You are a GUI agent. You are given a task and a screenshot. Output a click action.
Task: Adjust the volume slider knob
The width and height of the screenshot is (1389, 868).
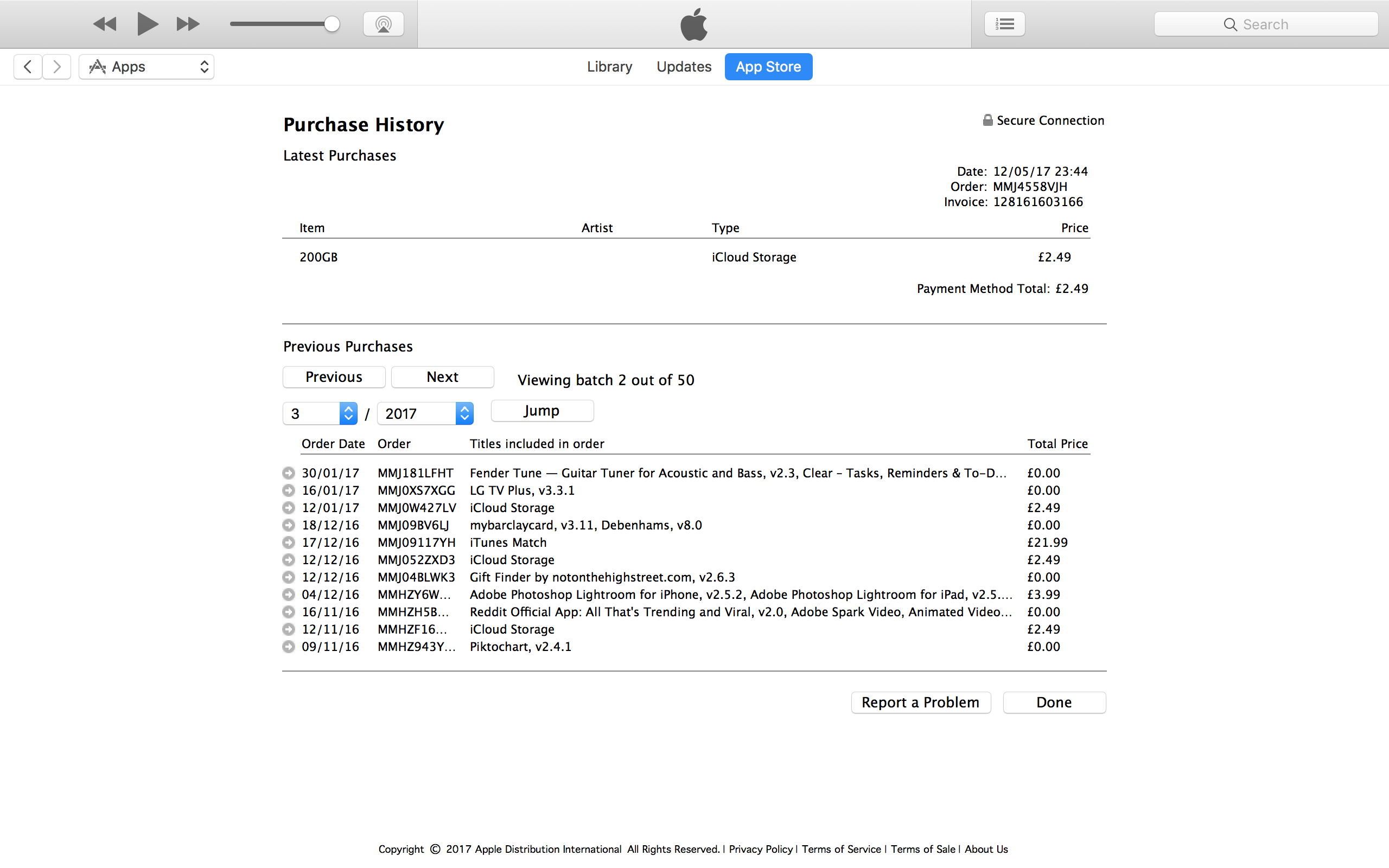332,24
